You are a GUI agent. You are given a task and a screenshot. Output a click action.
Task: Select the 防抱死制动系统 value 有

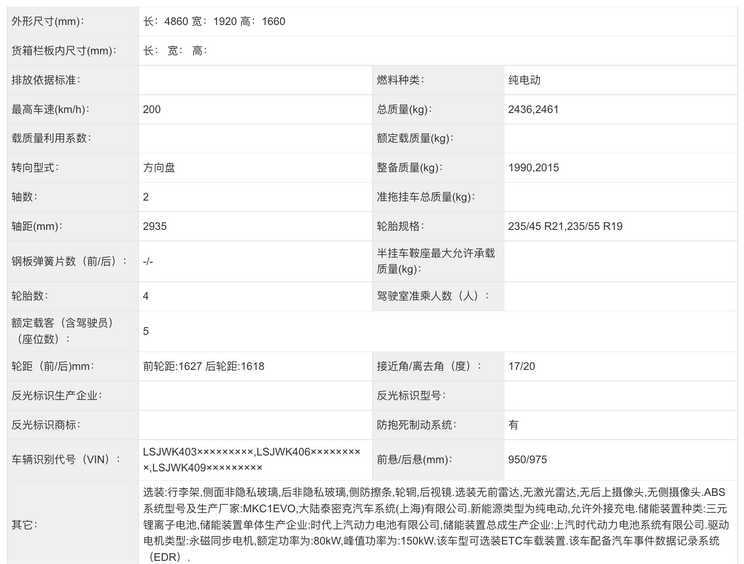[x=514, y=424]
